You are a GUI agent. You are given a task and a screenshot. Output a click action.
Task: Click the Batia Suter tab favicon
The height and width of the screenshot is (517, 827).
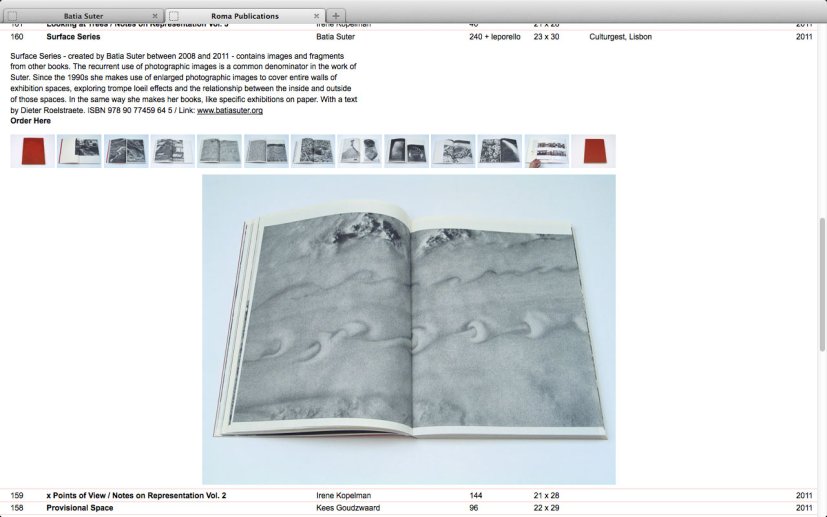pyautogui.click(x=13, y=16)
